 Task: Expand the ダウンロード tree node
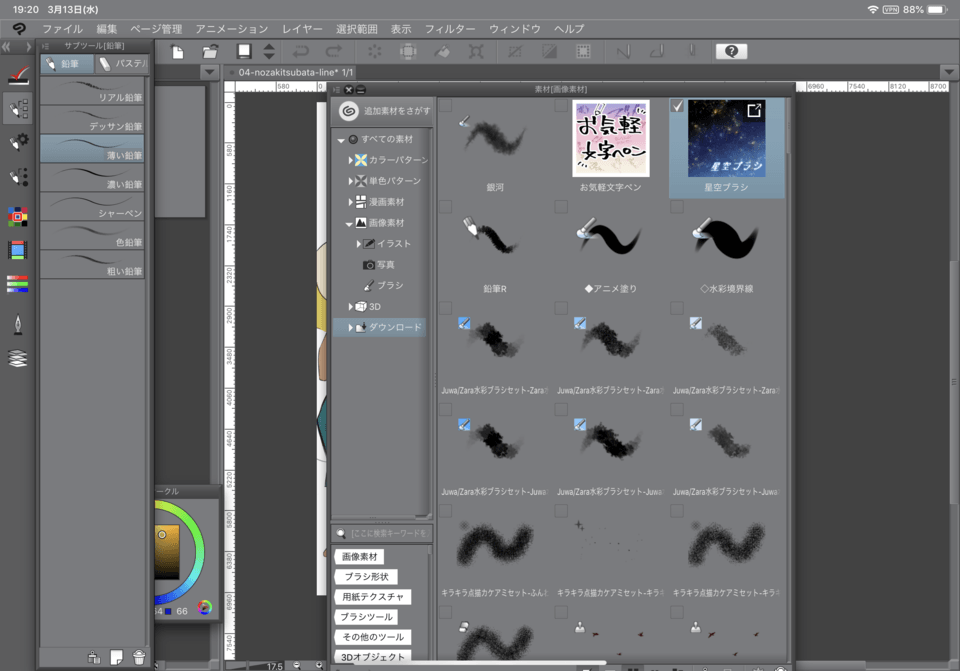pyautogui.click(x=351, y=328)
